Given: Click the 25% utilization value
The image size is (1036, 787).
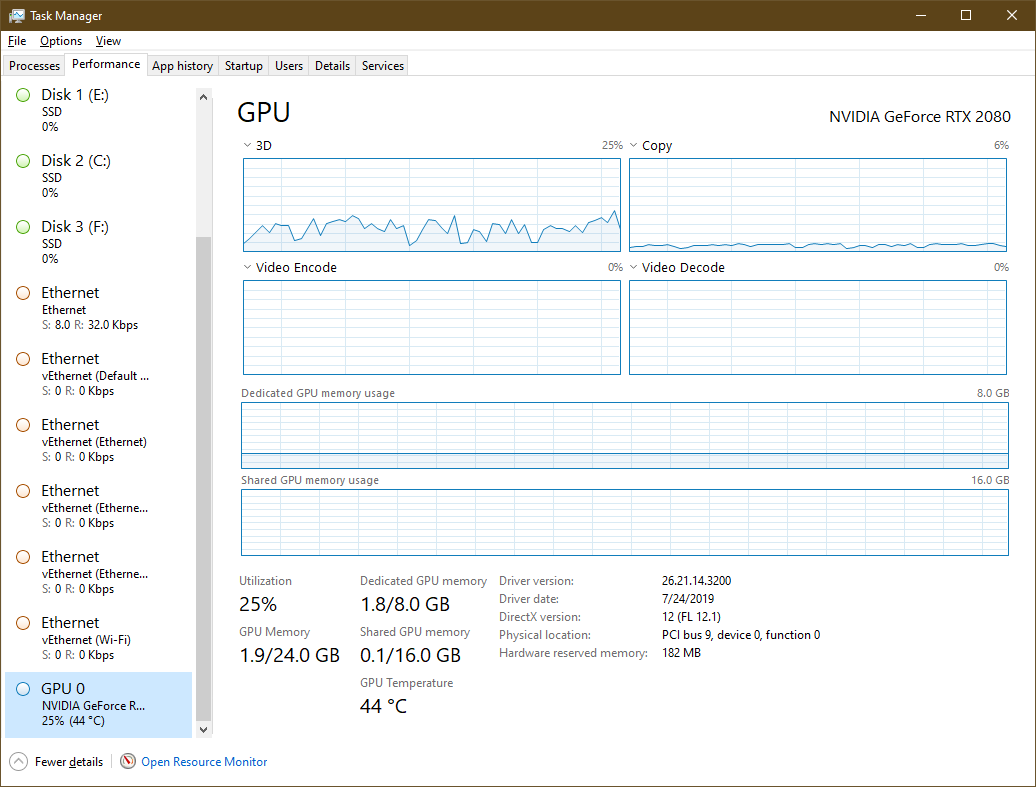Looking at the screenshot, I should click(x=258, y=605).
